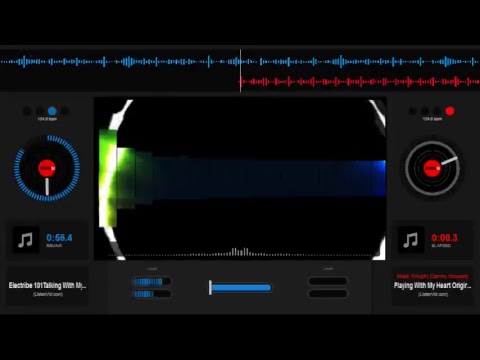Screen dimensions: 480x360
Task: Select the Electribe 101 Talking With My track title
Action: click(47, 285)
